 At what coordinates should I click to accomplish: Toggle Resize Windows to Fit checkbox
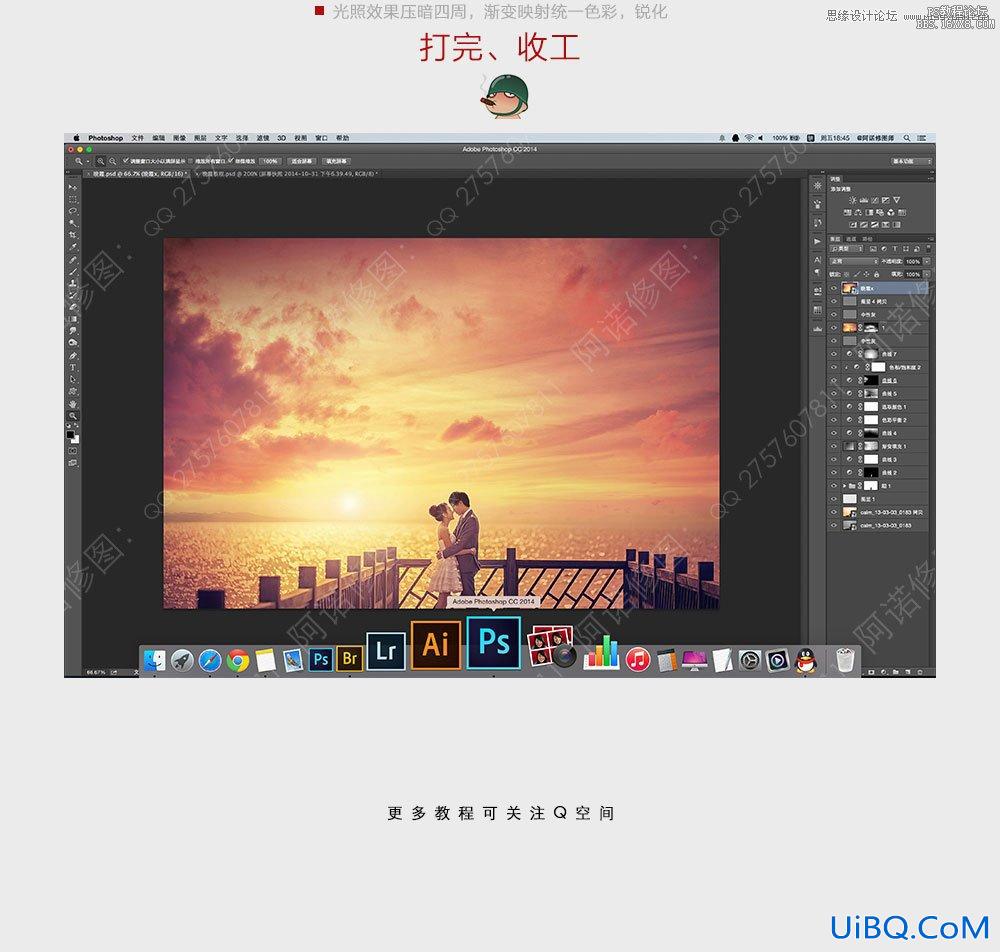(x=126, y=161)
